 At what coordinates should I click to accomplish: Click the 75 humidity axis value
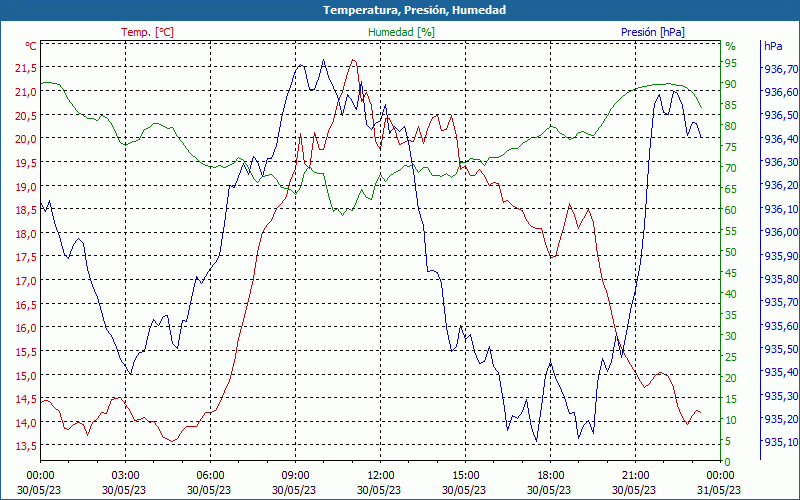[731, 147]
